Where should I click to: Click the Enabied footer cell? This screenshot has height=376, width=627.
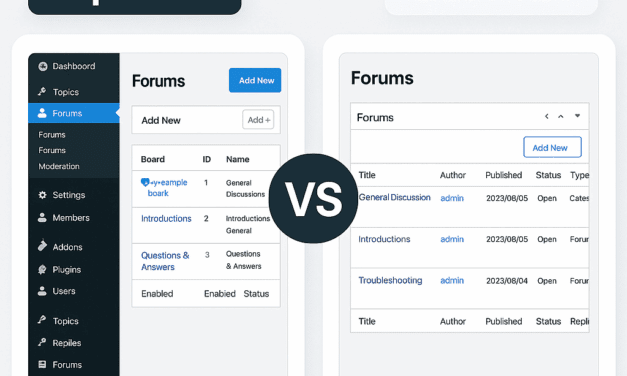[220, 294]
